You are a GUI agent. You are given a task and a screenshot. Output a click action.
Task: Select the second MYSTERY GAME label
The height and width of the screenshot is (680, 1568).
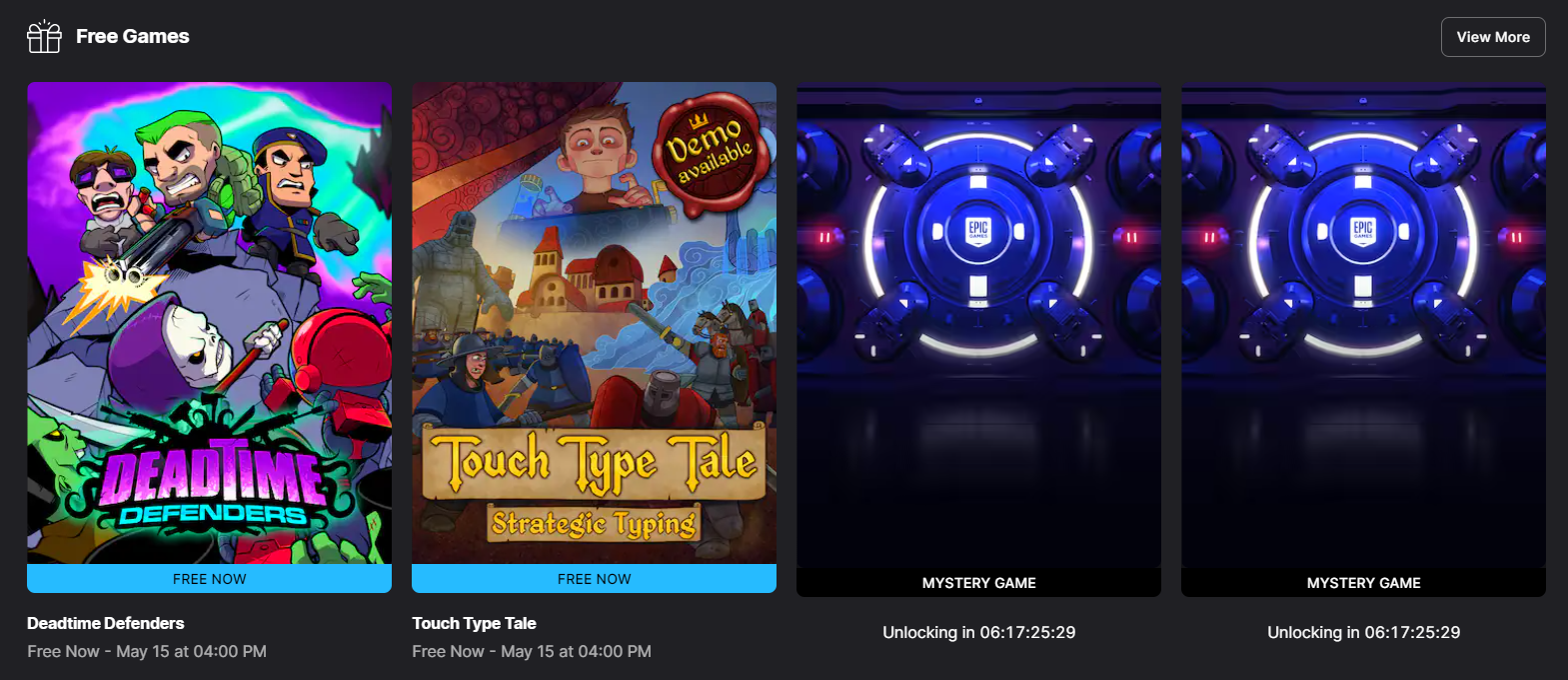pos(1363,583)
